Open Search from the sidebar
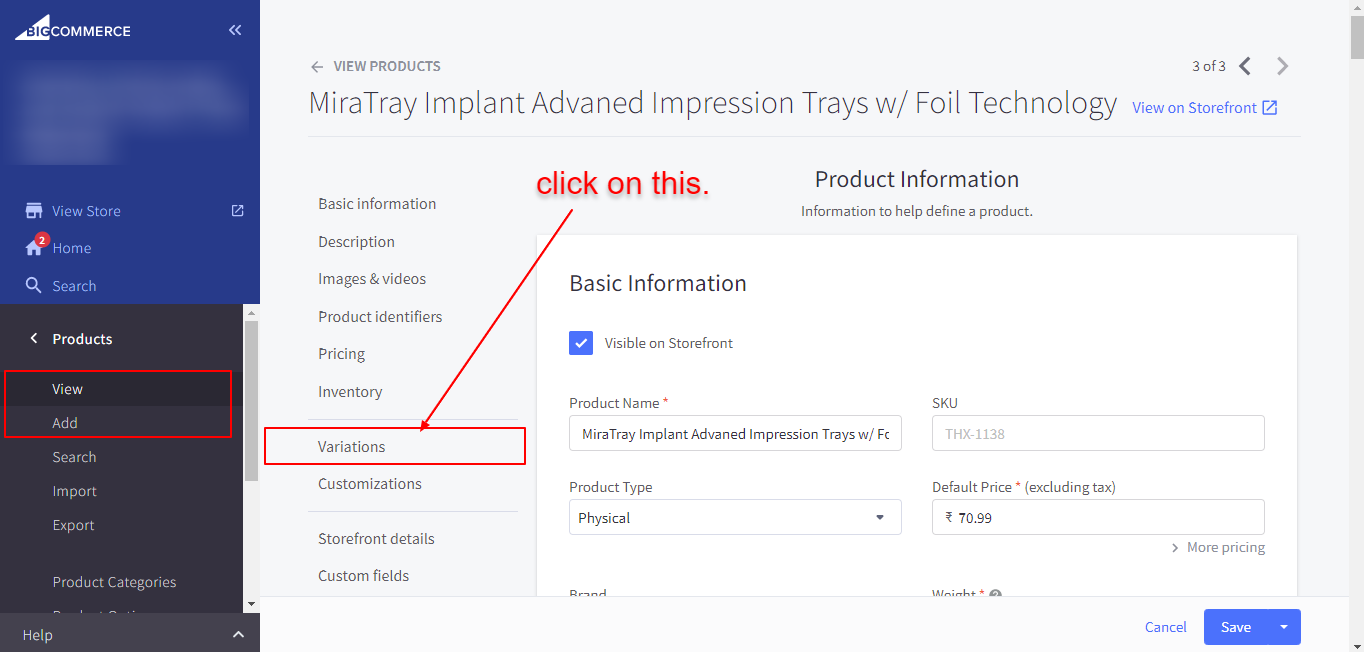Image resolution: width=1364 pixels, height=652 pixels. tap(72, 285)
